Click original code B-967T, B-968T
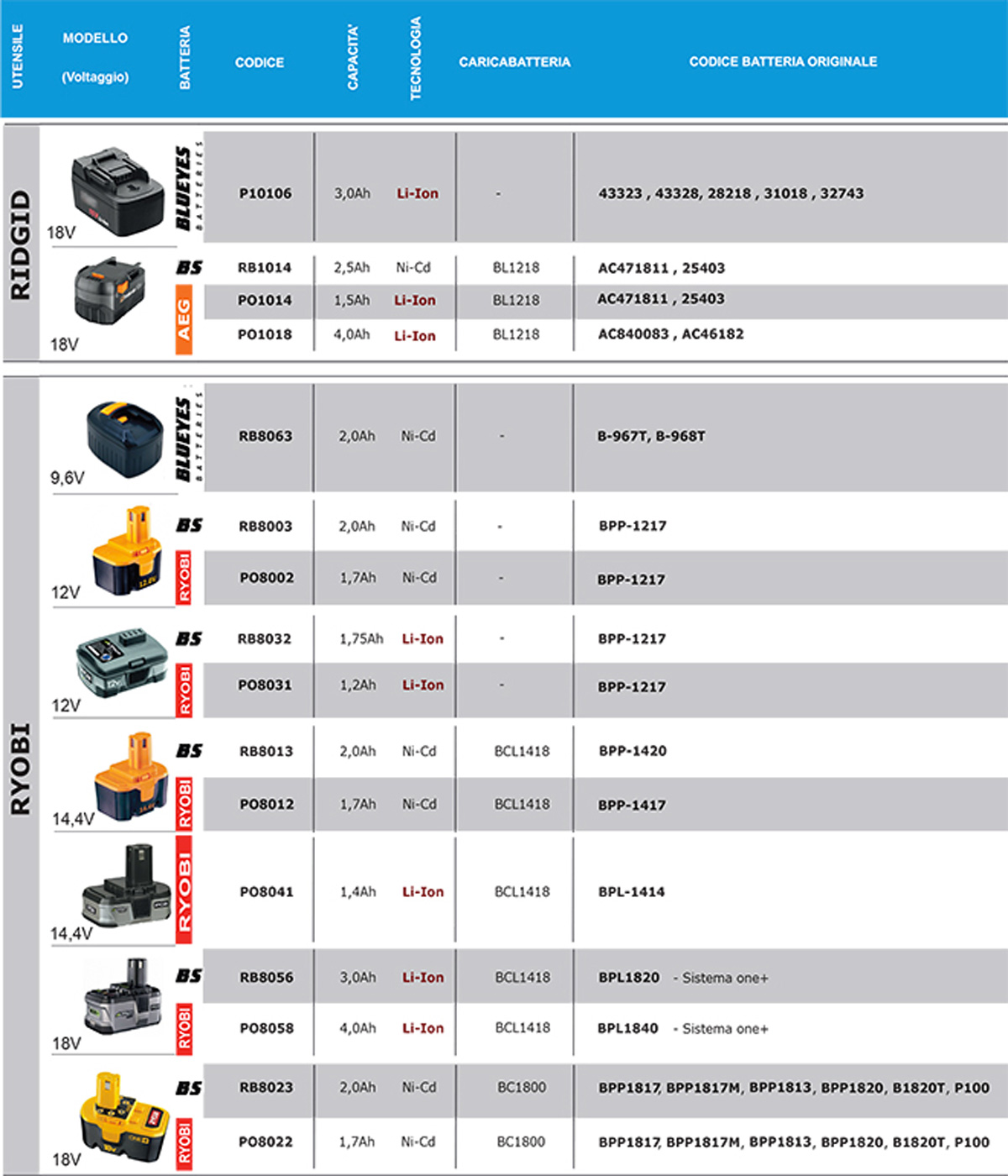This screenshot has width=1008, height=1176. coord(652,436)
